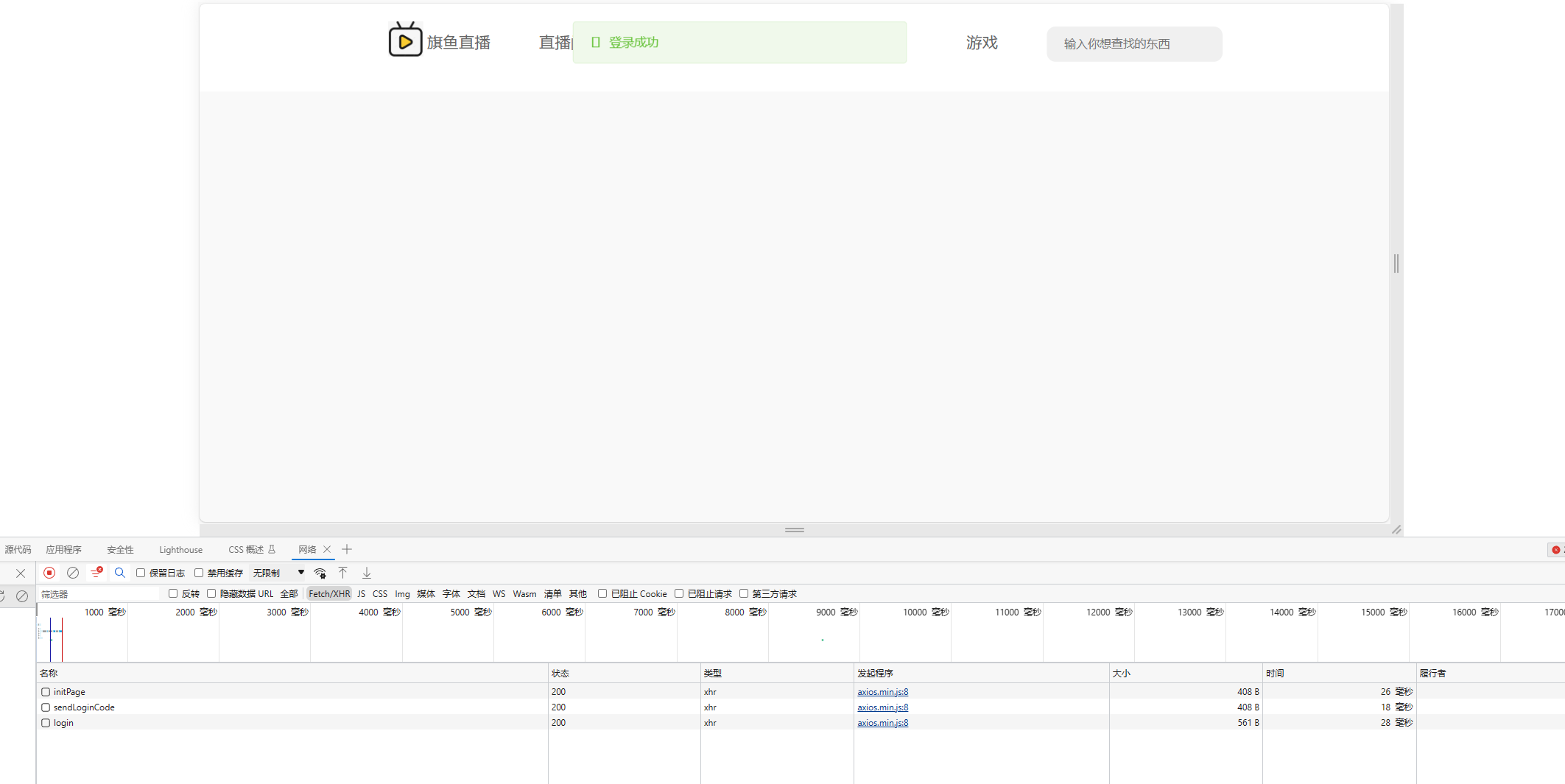The image size is (1565, 784).
Task: Switch to the 应用程序 tab
Action: pos(63,549)
